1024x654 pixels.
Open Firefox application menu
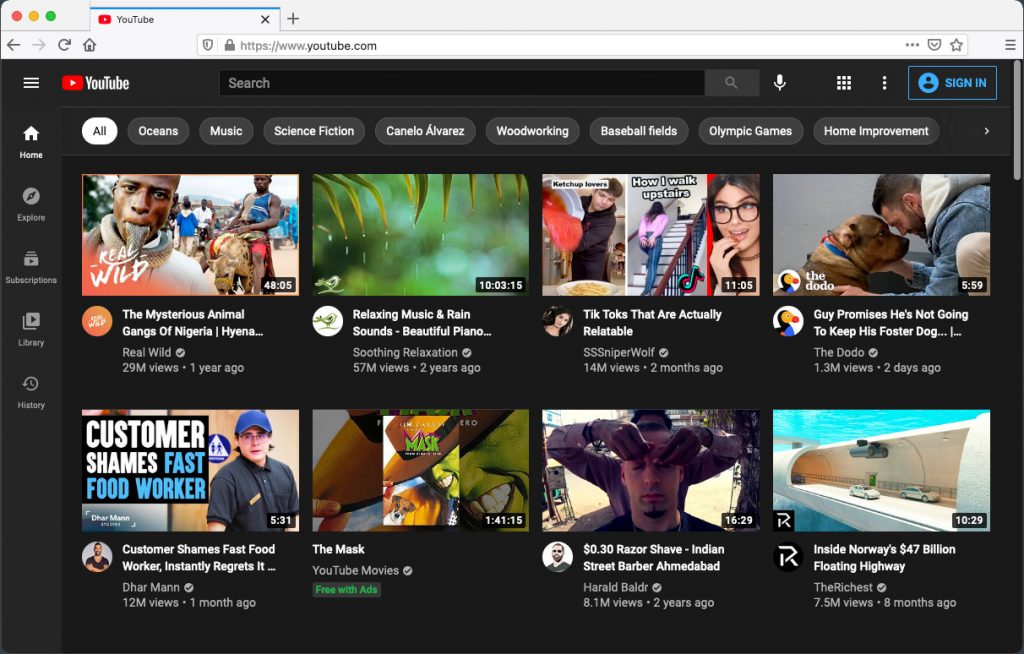[x=1010, y=45]
